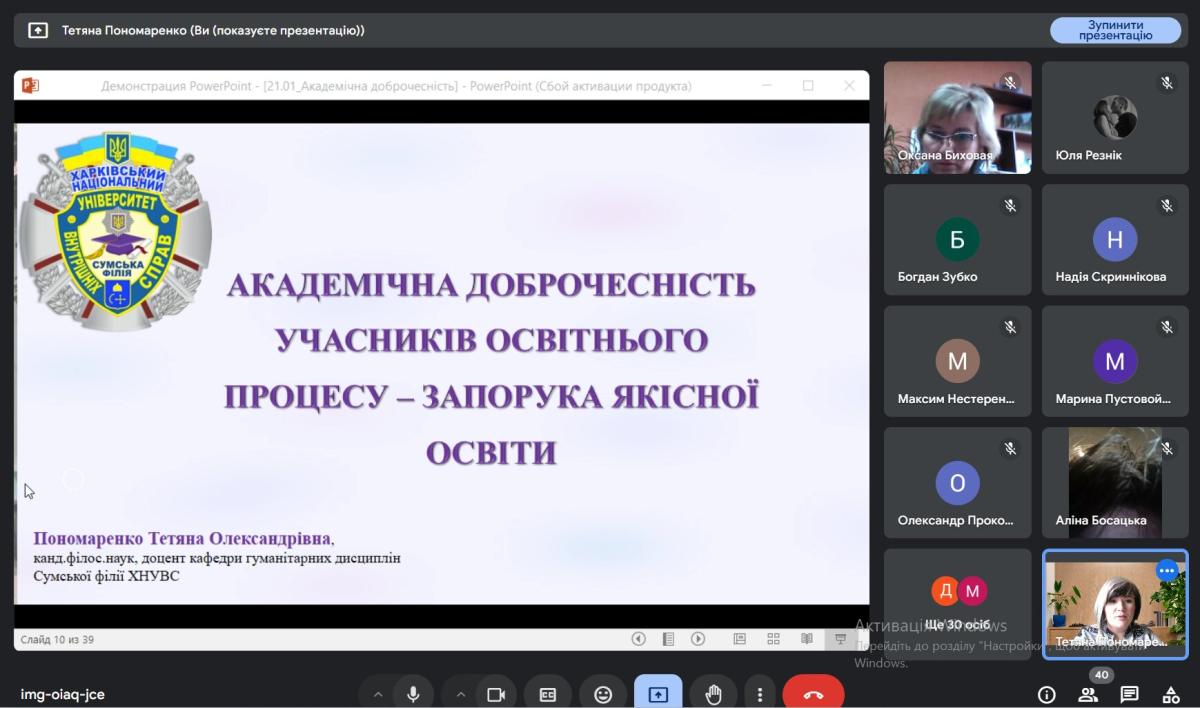Stop presenting with Зупинити презентацію button
1200x708 pixels.
coord(1115,30)
